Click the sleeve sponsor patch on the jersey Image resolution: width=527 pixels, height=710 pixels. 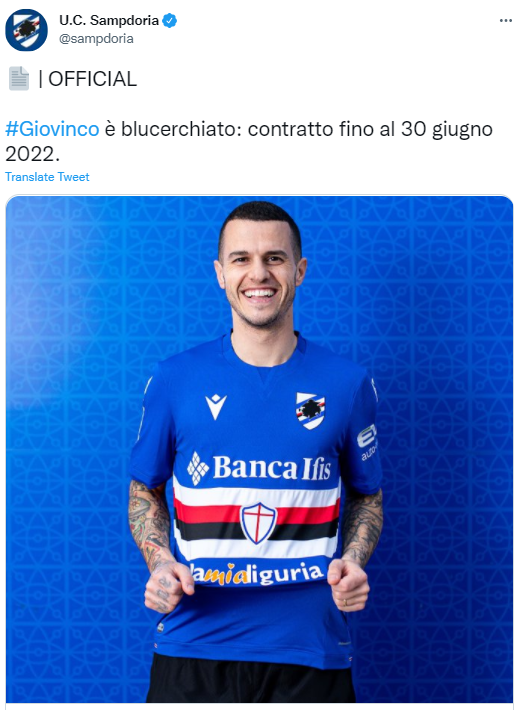point(367,441)
